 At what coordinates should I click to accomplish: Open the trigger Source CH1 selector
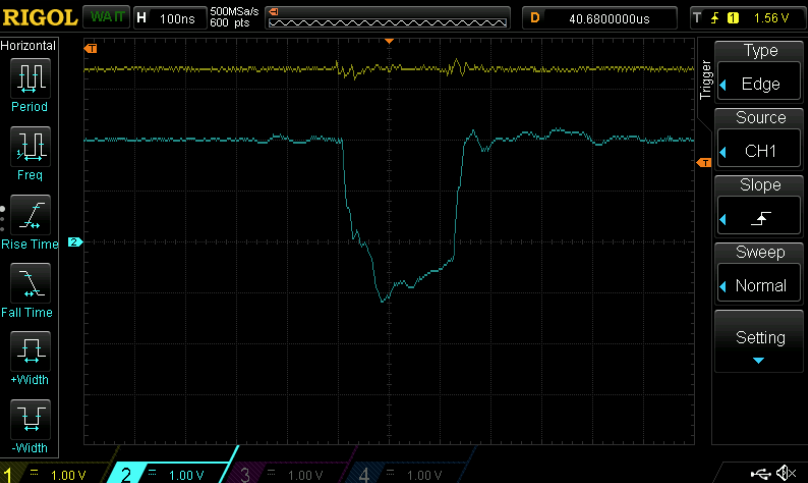pyautogui.click(x=759, y=138)
